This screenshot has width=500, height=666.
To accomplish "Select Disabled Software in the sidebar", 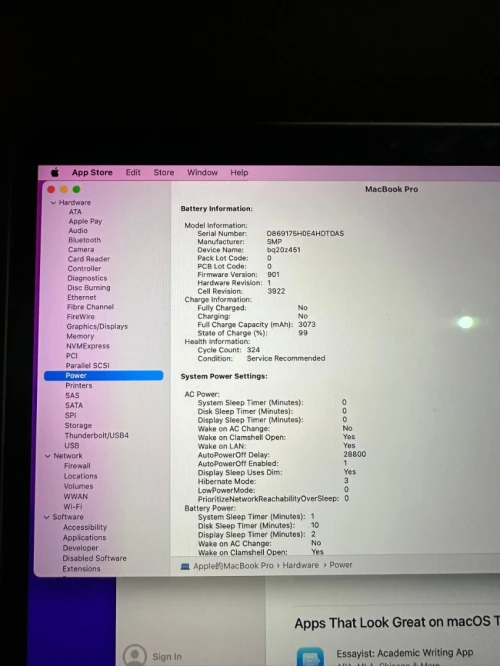I will coord(94,558).
